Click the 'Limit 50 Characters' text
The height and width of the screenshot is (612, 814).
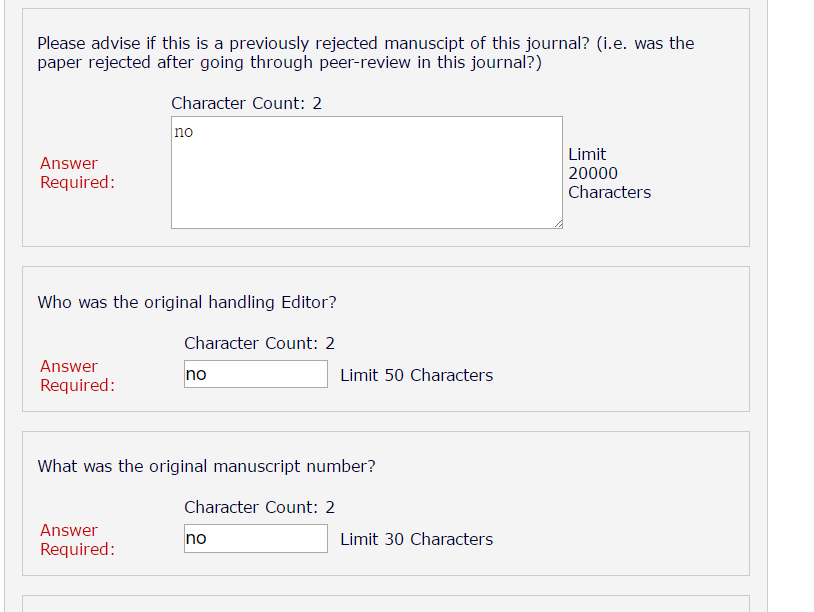(416, 375)
